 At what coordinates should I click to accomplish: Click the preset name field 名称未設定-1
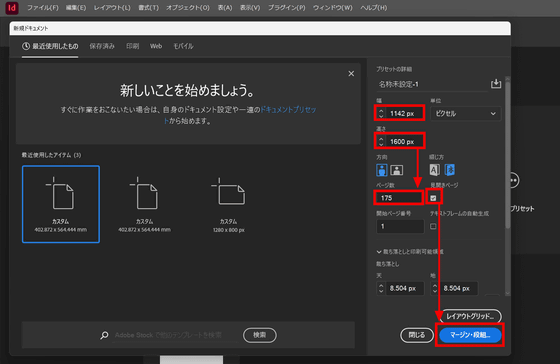coord(432,84)
